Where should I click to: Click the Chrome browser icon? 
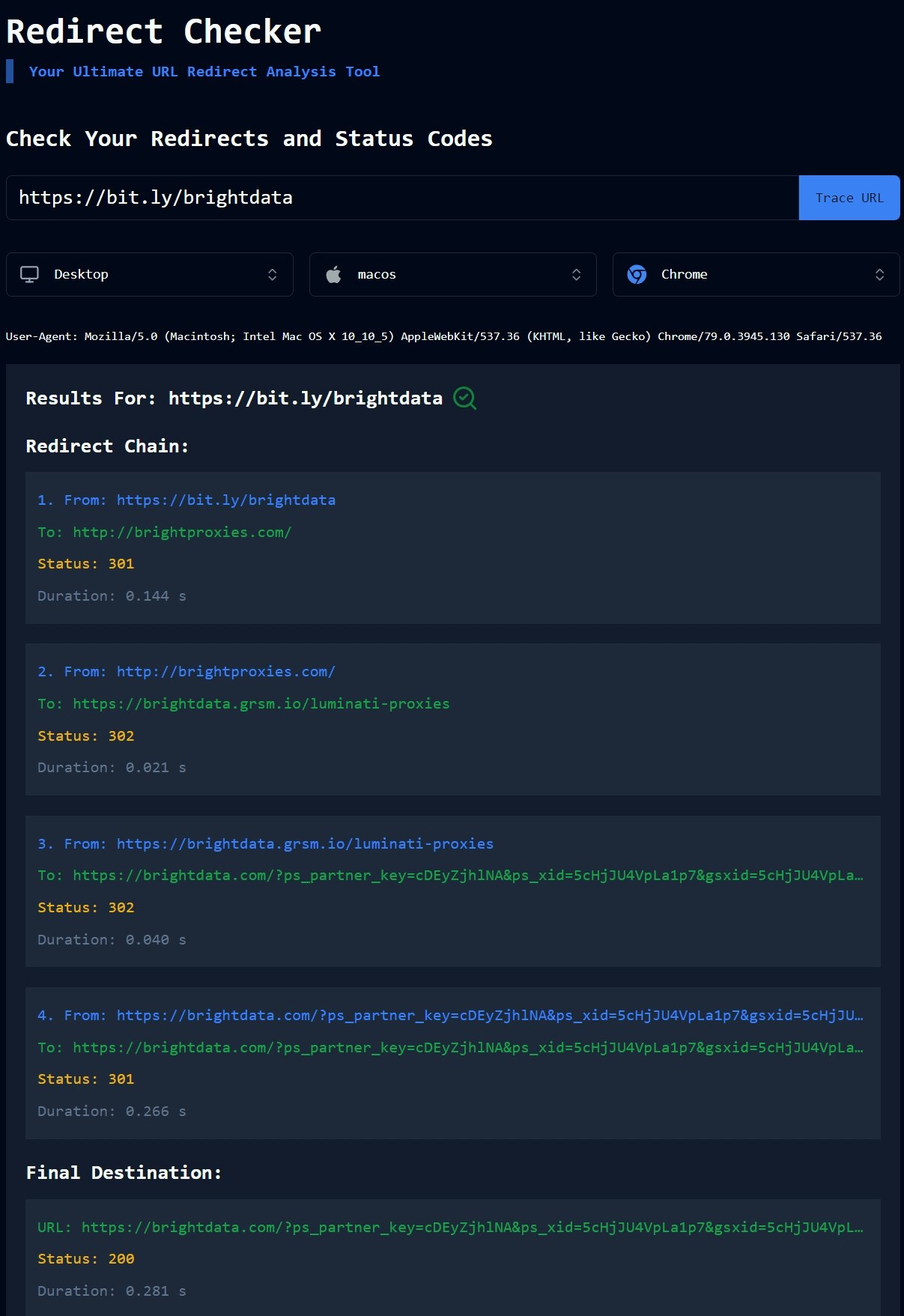pos(637,274)
